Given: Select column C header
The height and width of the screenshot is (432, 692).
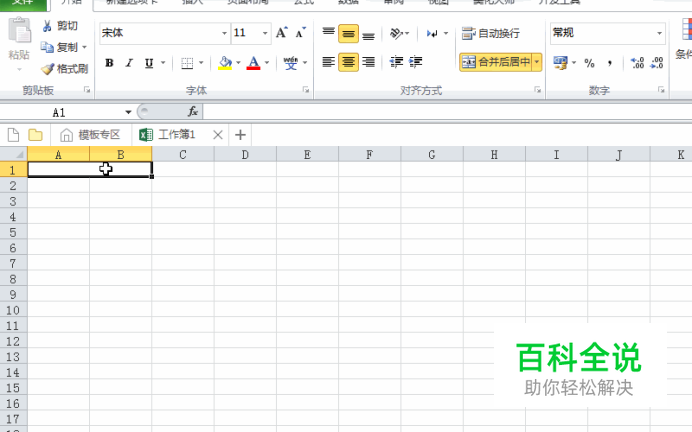Looking at the screenshot, I should [183, 154].
